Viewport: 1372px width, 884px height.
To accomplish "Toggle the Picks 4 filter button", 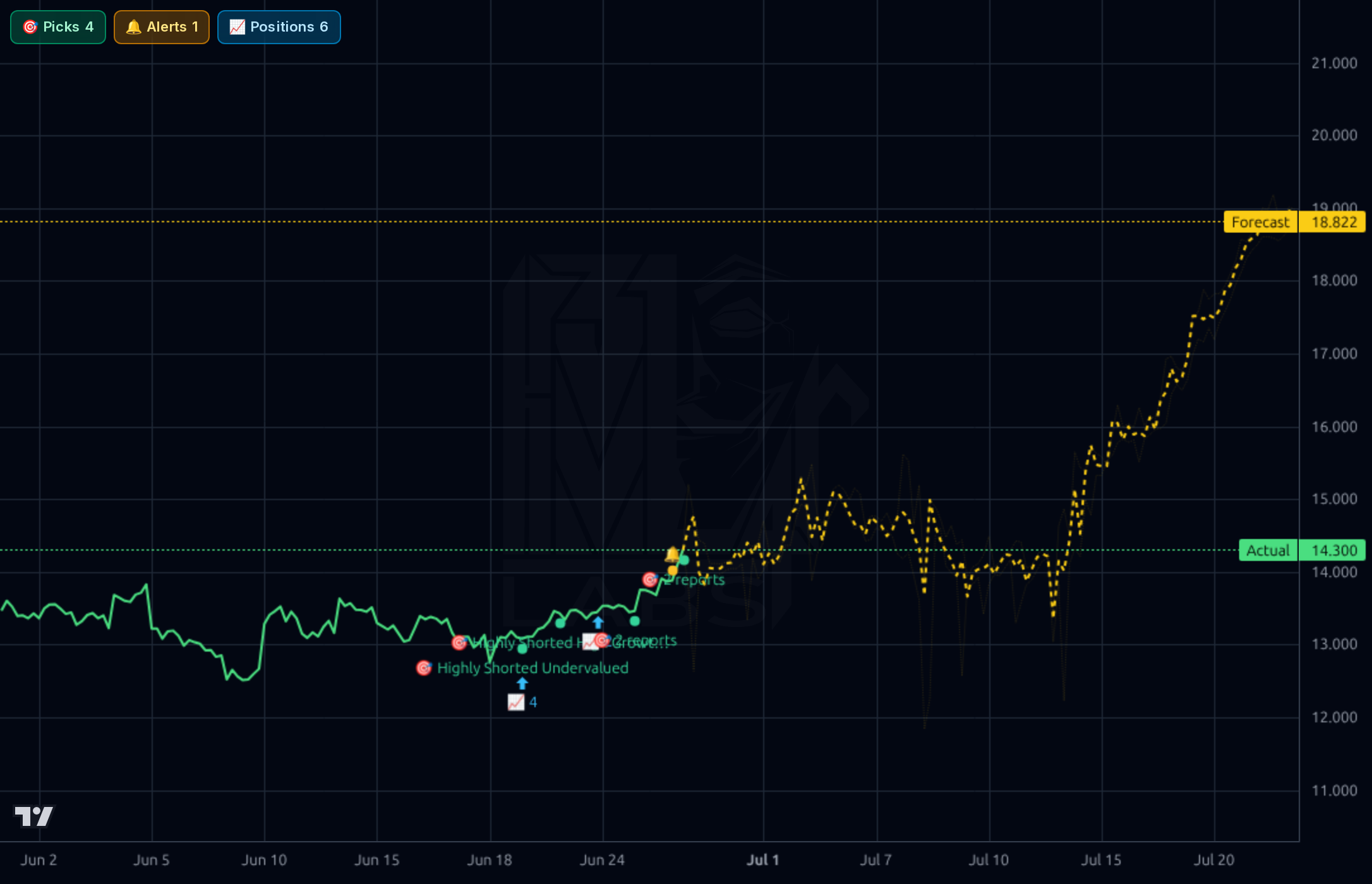I will tap(58, 27).
